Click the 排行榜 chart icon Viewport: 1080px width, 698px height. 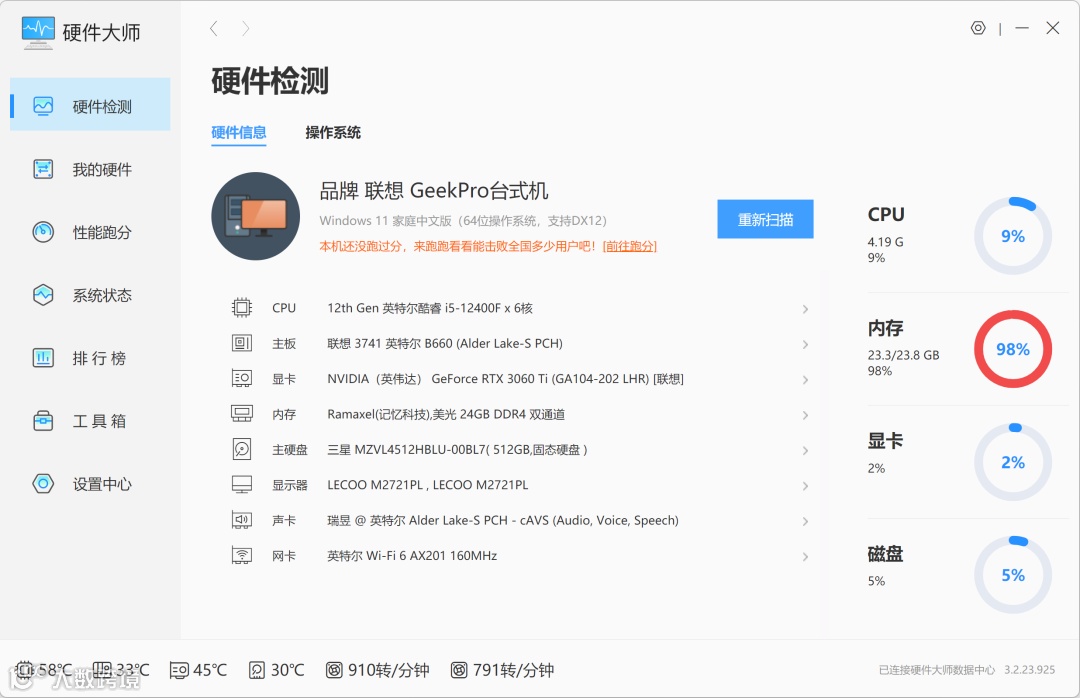(43, 358)
